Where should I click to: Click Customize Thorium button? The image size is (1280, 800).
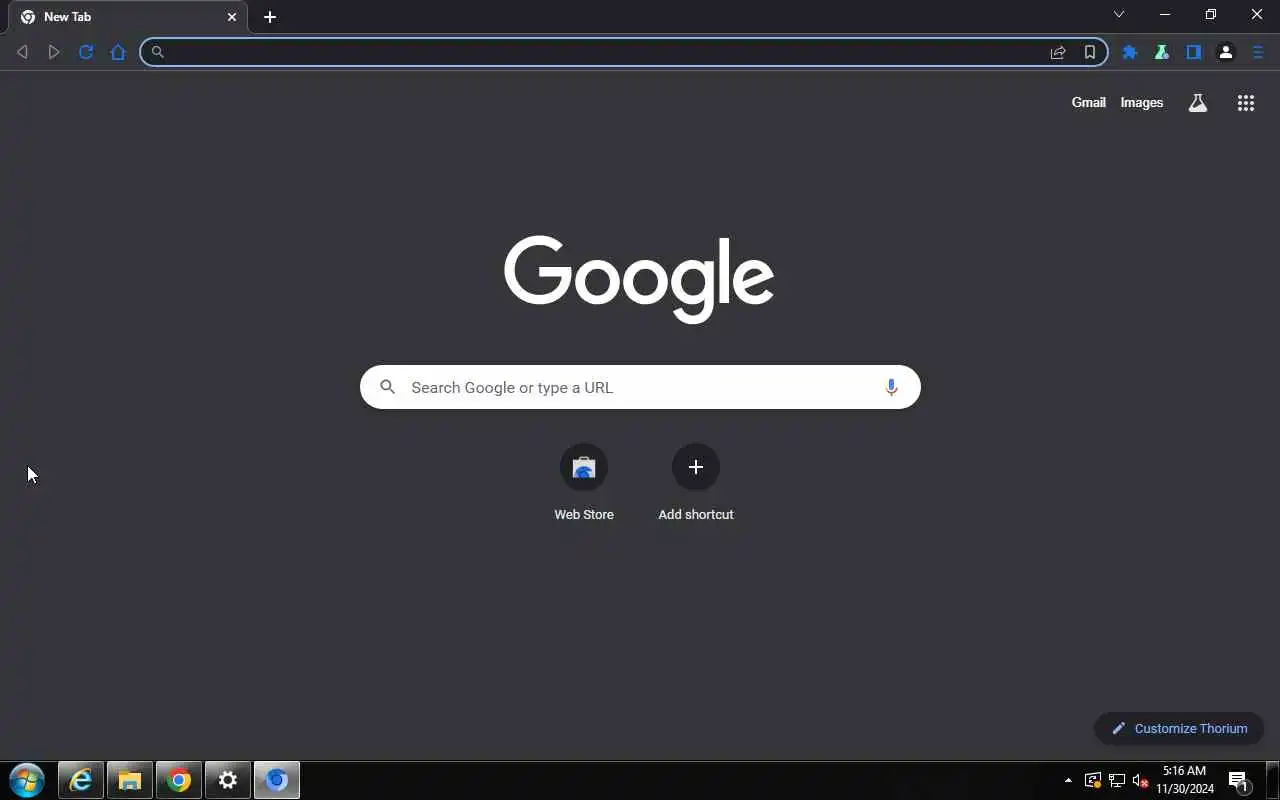(1180, 728)
